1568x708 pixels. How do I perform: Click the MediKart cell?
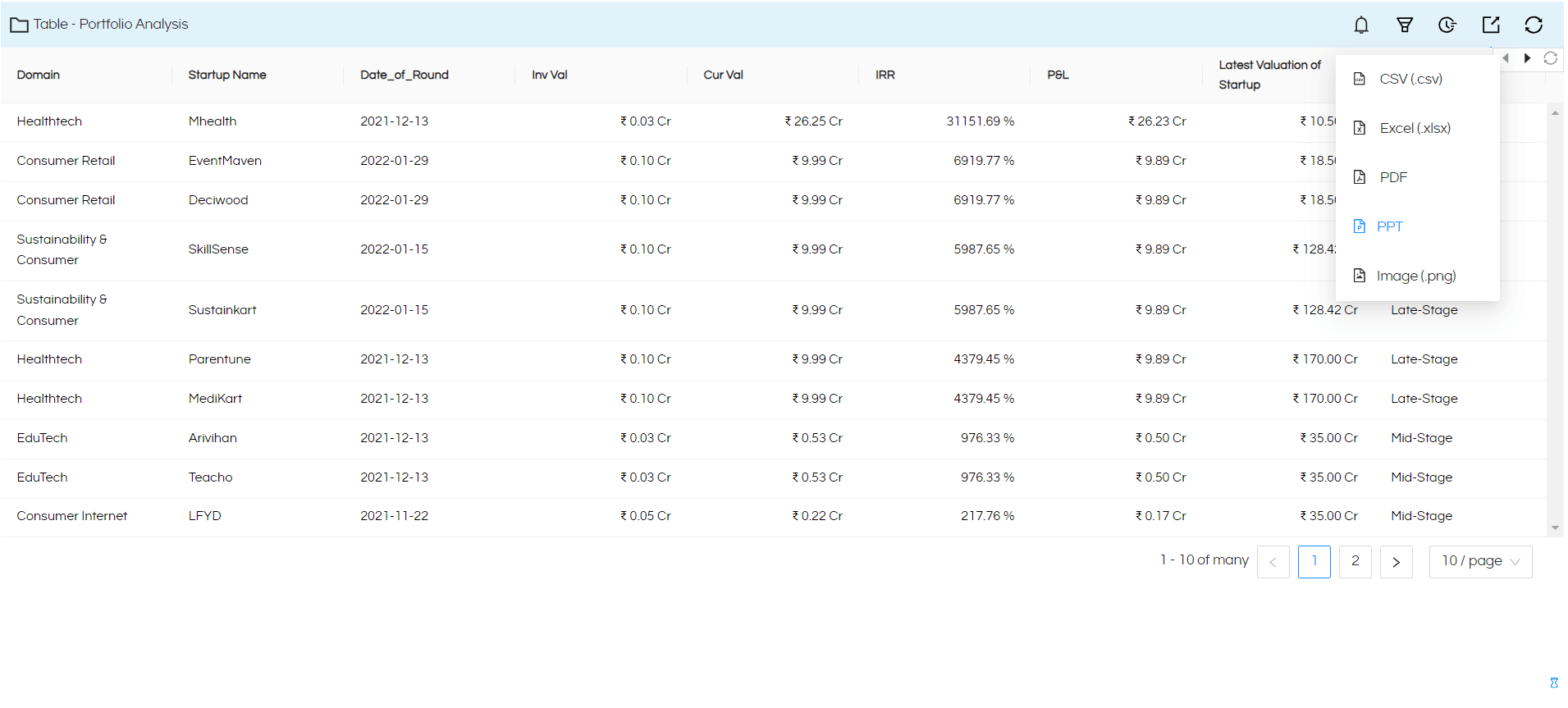coord(215,399)
